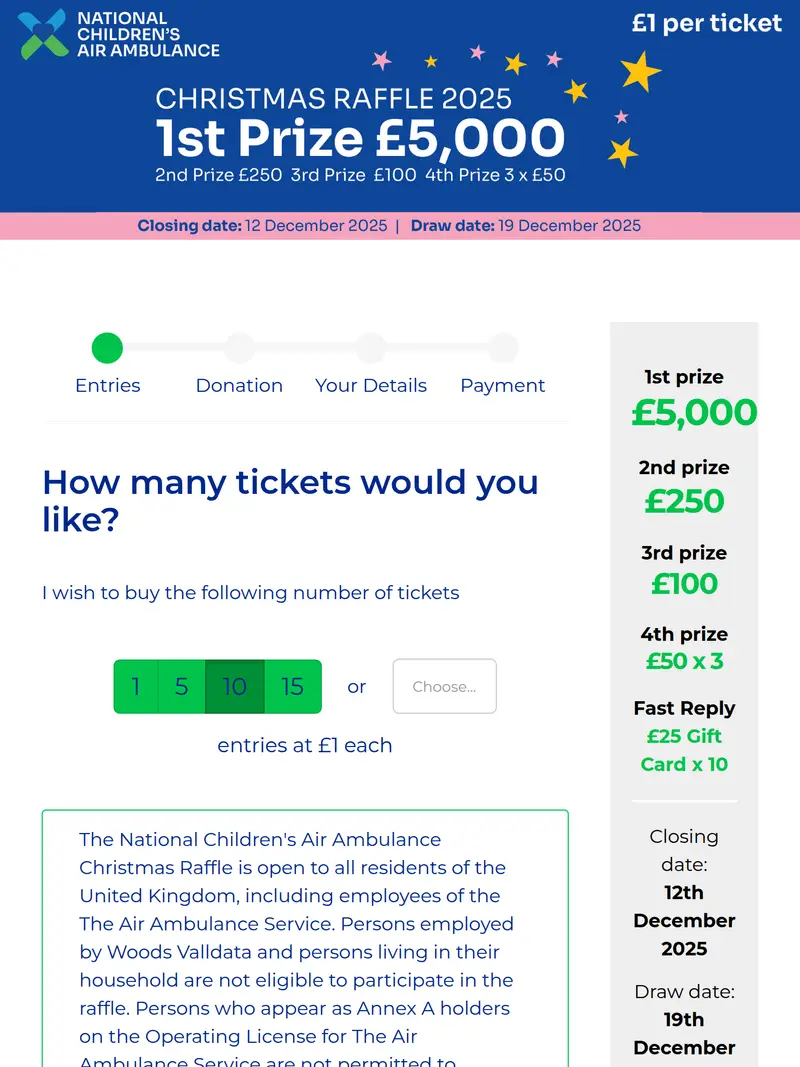
Task: Go to the Payment step
Action: (503, 348)
